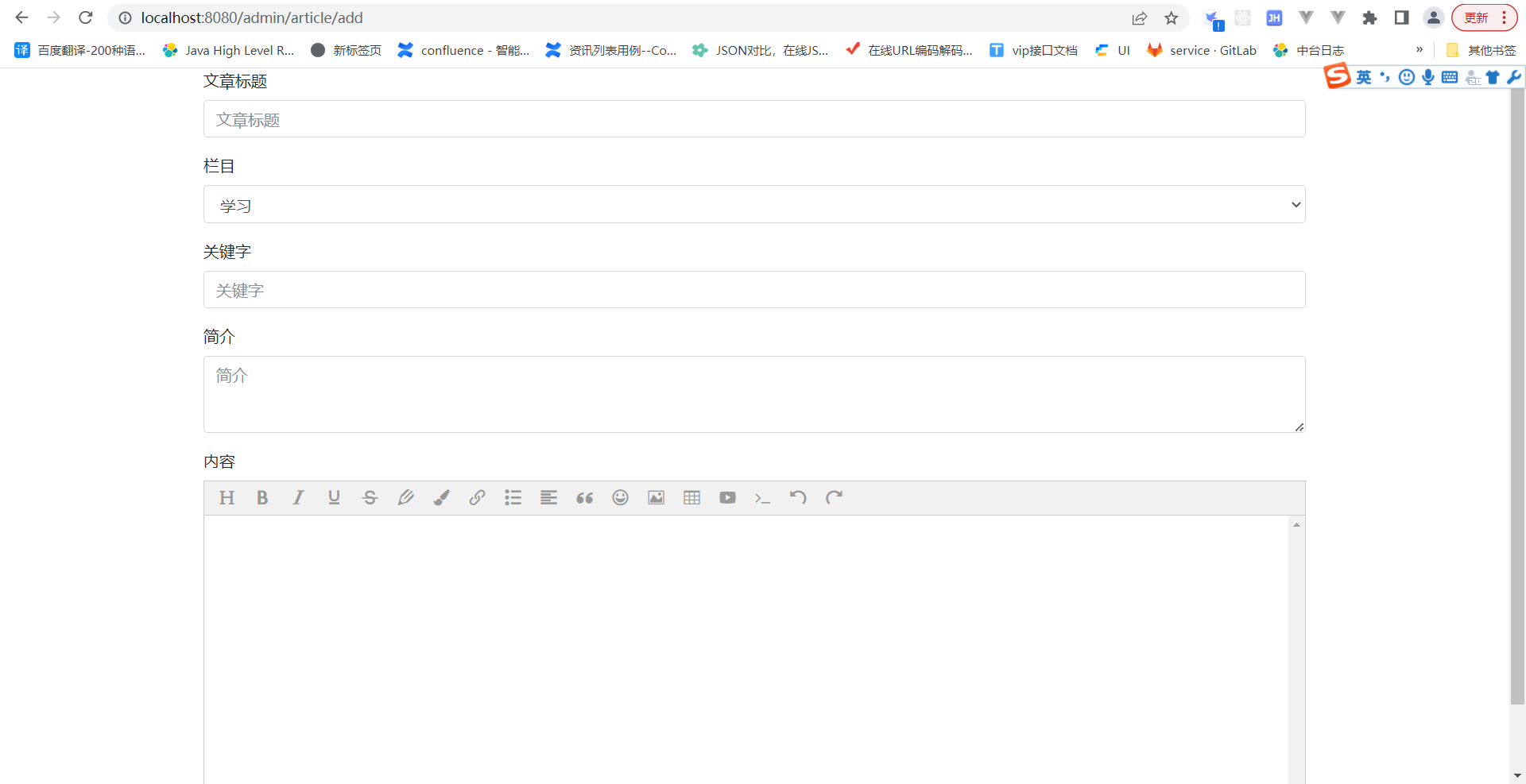Insert a table via grid icon
The image size is (1526, 784).
click(x=691, y=497)
